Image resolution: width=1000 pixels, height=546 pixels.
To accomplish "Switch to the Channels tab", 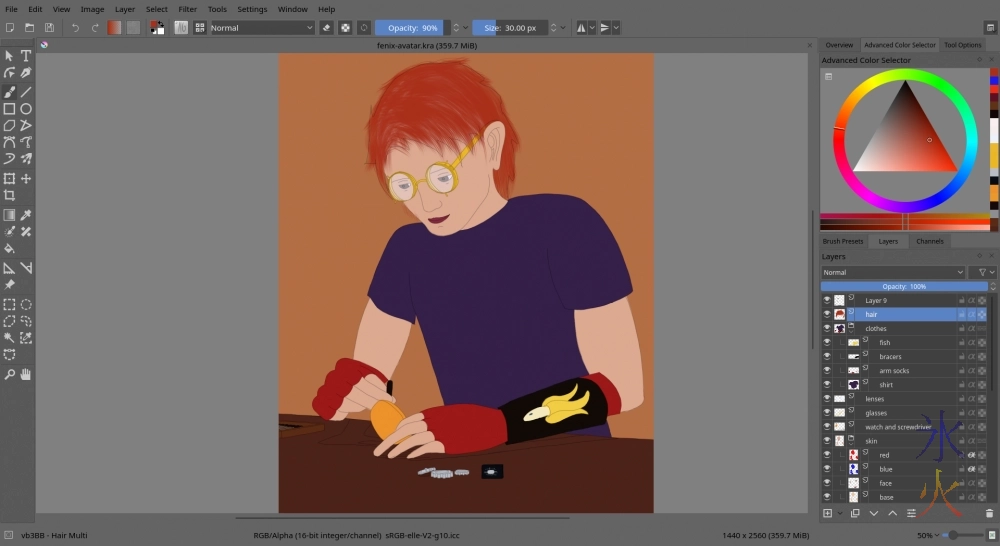I will tap(929, 241).
